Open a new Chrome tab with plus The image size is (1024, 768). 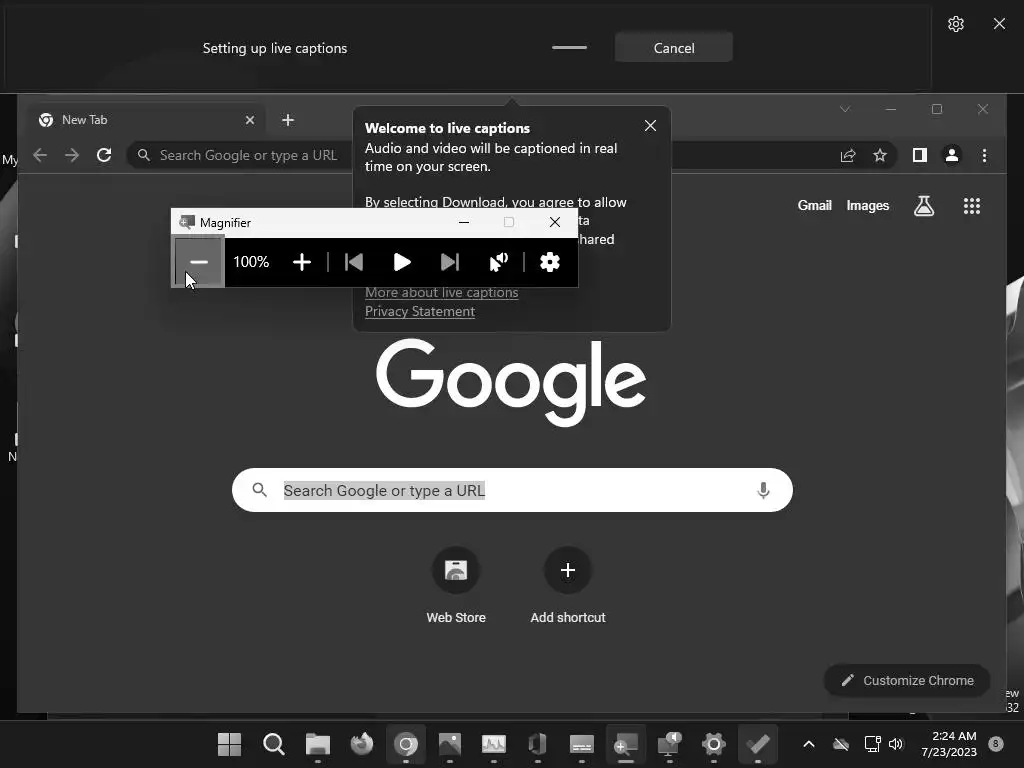(x=288, y=120)
